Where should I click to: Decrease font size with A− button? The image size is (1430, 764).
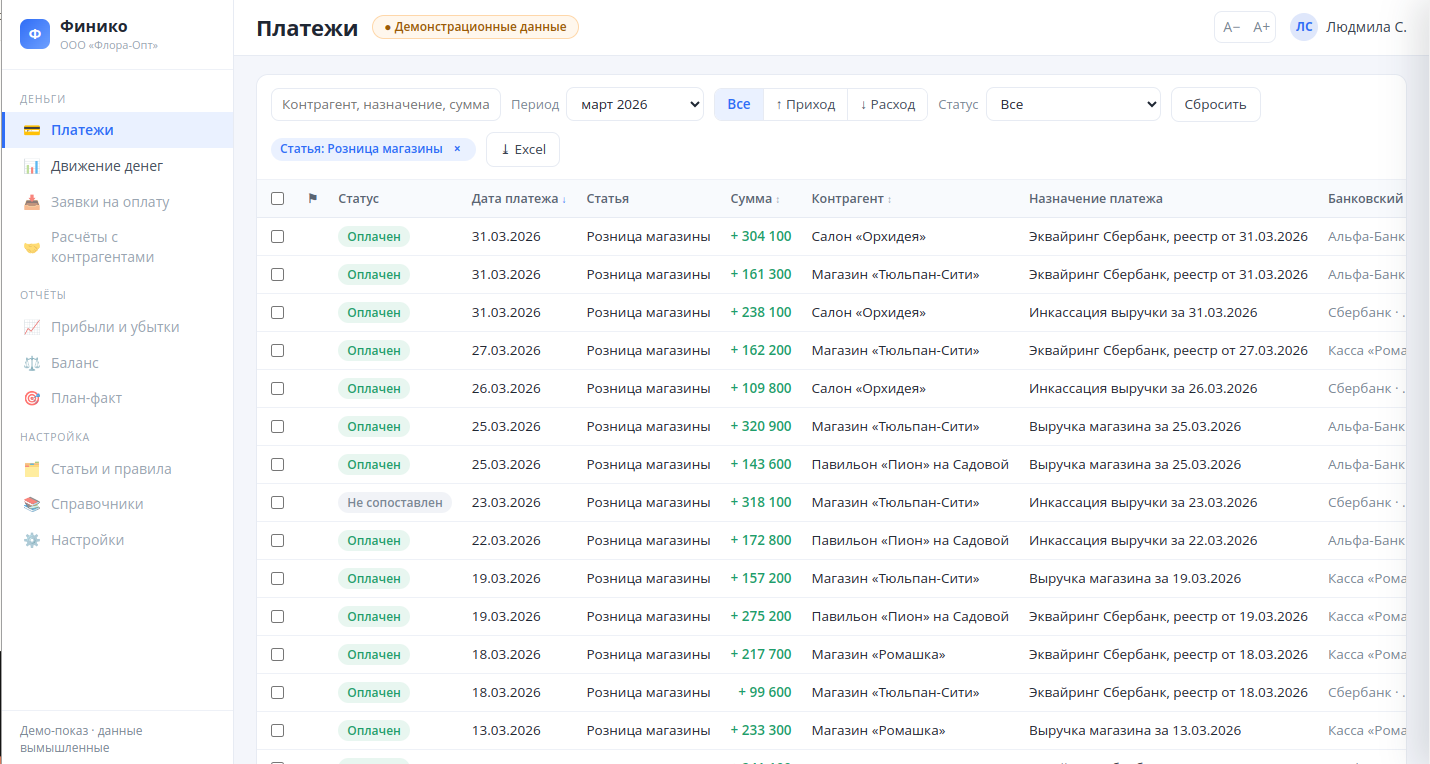point(1231,27)
